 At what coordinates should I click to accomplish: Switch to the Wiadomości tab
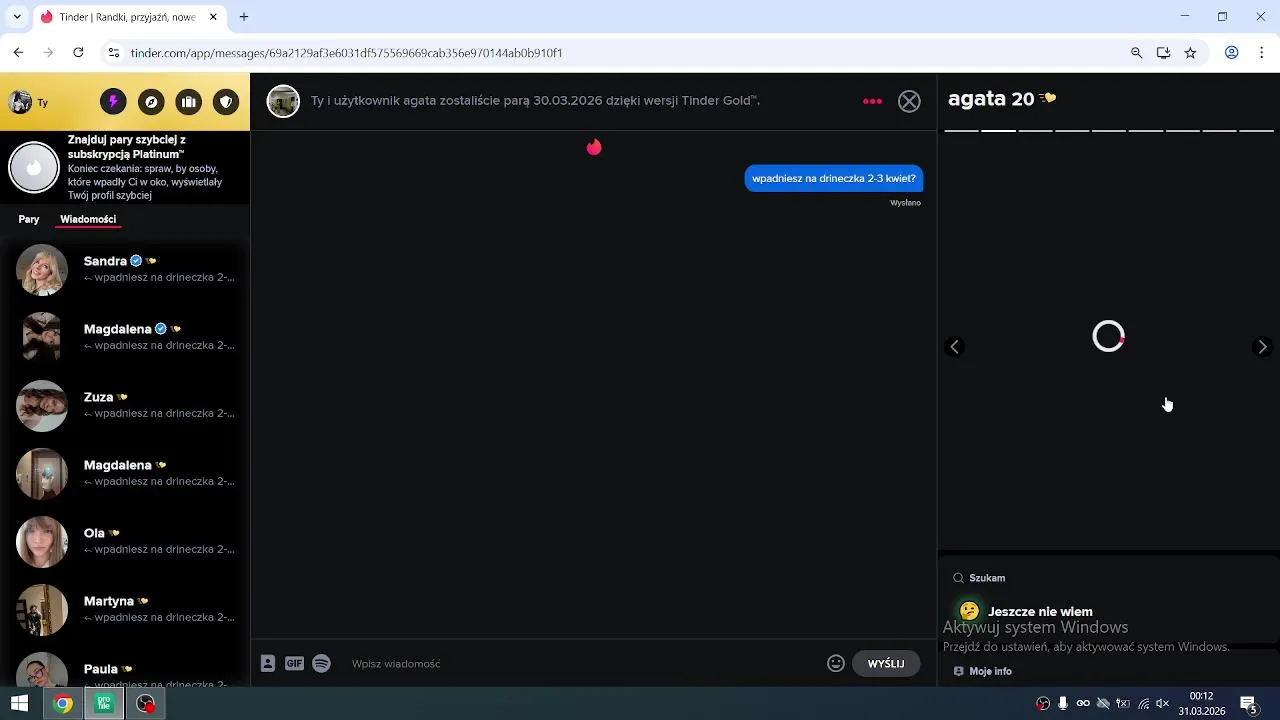[x=88, y=219]
